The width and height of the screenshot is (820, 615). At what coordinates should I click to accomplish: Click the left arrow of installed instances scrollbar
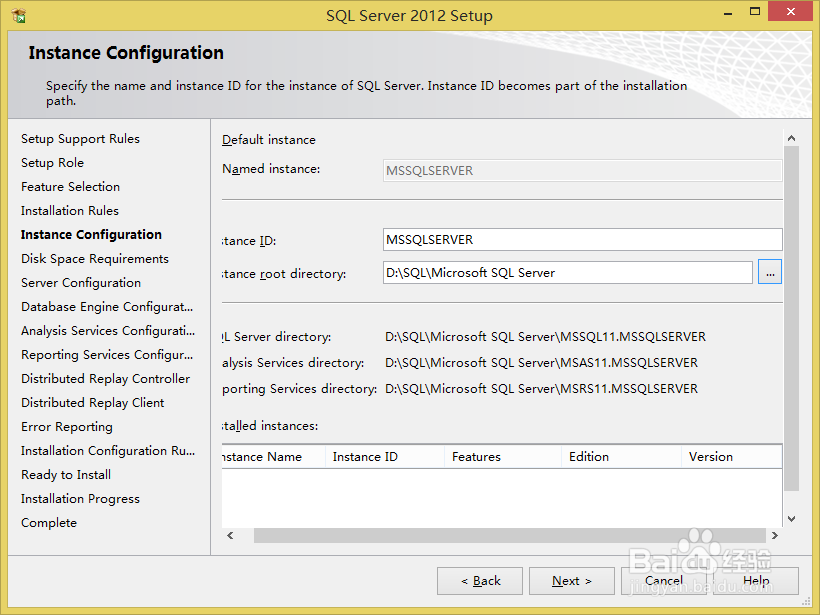231,535
